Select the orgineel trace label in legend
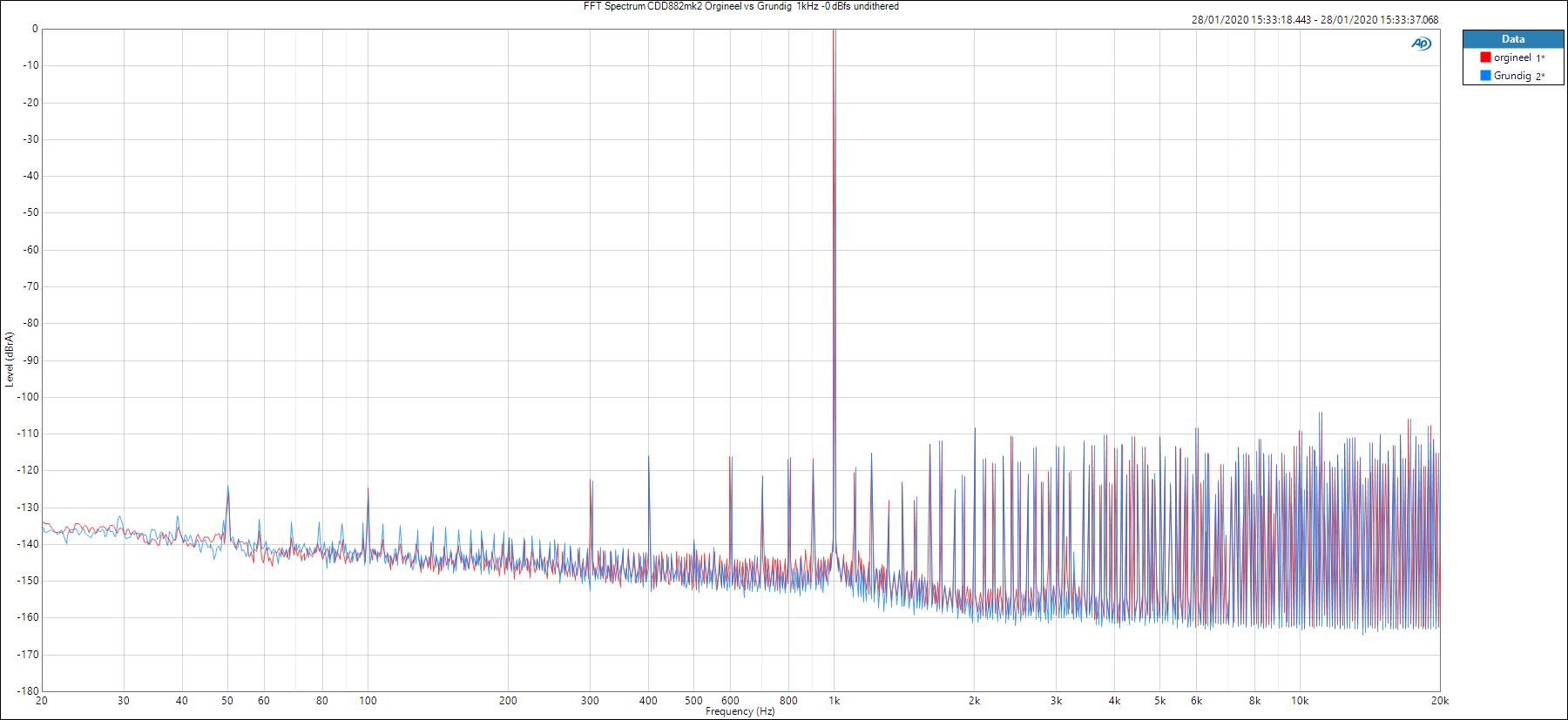The height and width of the screenshot is (720, 1568). [x=1511, y=57]
